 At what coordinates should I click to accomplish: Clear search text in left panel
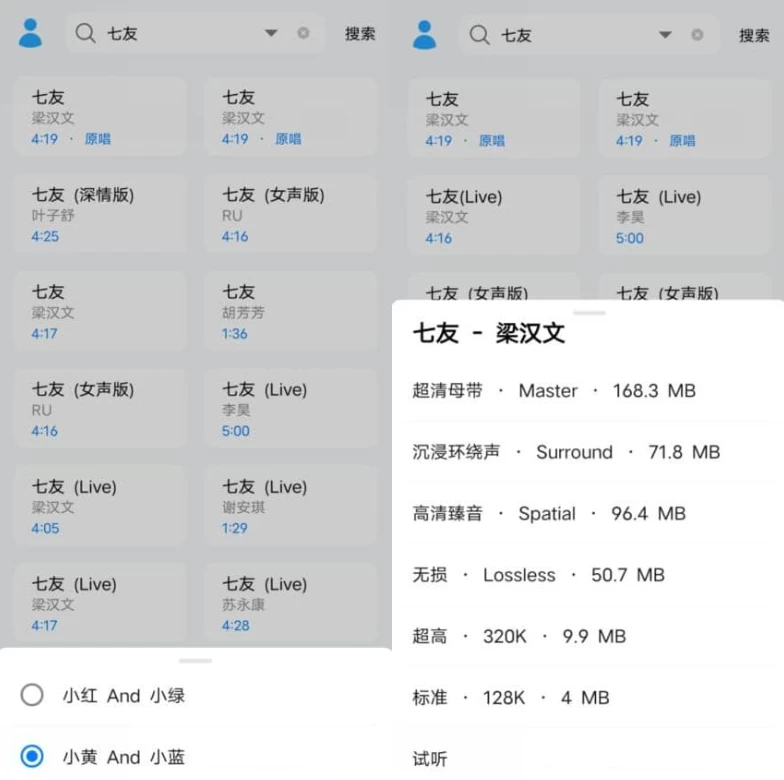(303, 33)
